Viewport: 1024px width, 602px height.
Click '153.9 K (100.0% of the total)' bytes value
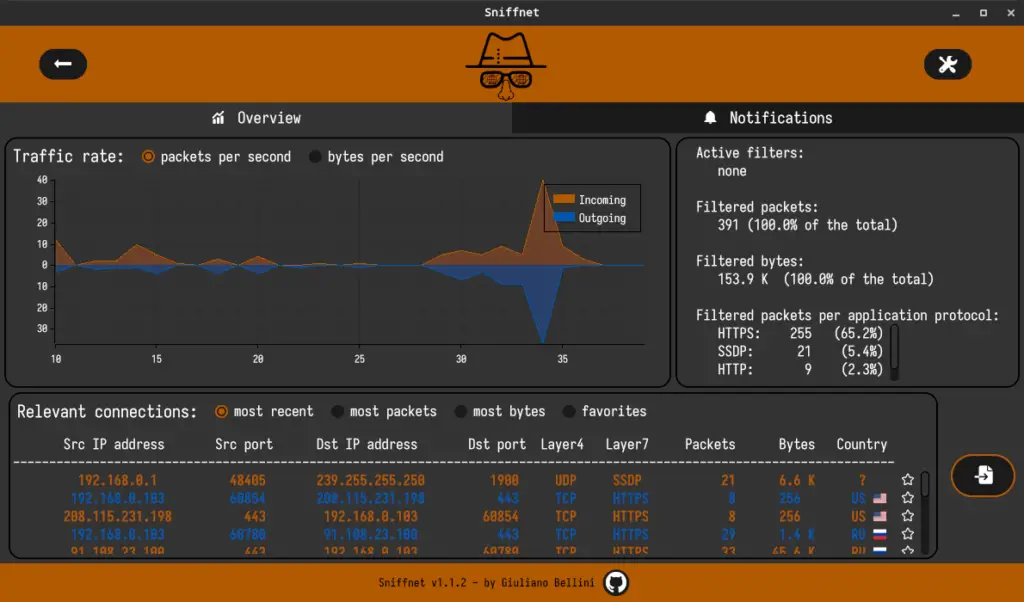[x=825, y=279]
